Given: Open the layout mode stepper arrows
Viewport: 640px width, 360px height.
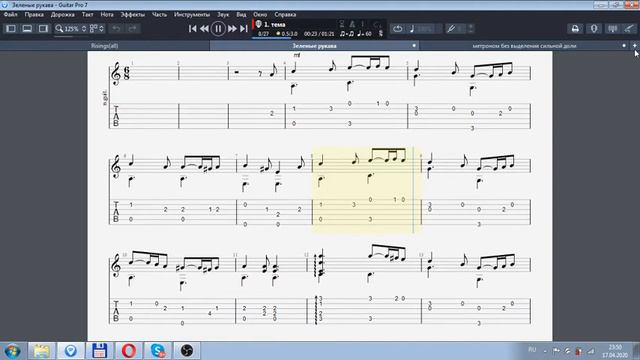Looking at the screenshot, I should tap(102, 29).
